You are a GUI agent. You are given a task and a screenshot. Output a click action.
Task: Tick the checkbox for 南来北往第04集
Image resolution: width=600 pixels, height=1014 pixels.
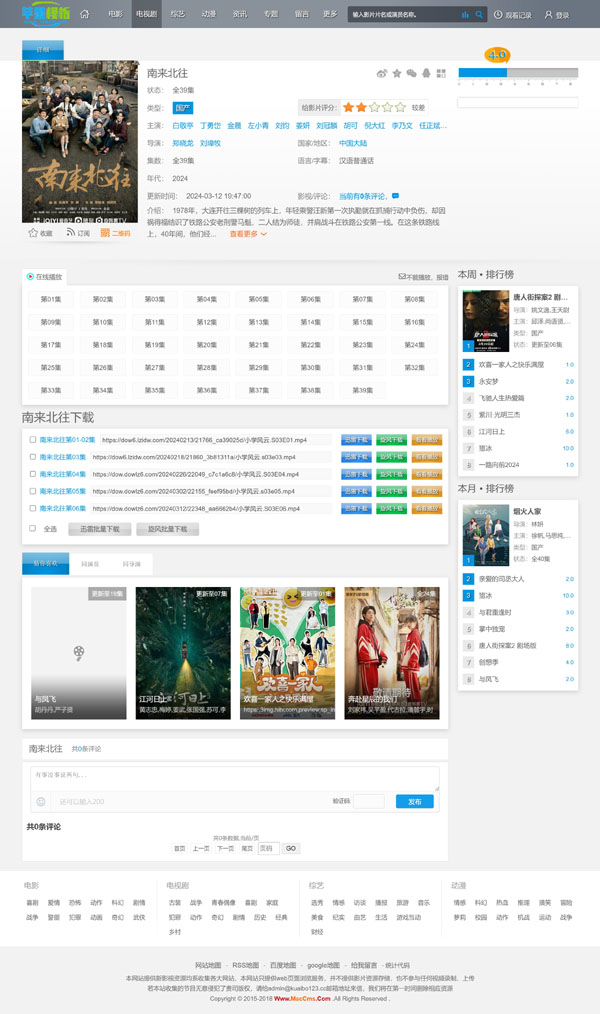[x=33, y=474]
